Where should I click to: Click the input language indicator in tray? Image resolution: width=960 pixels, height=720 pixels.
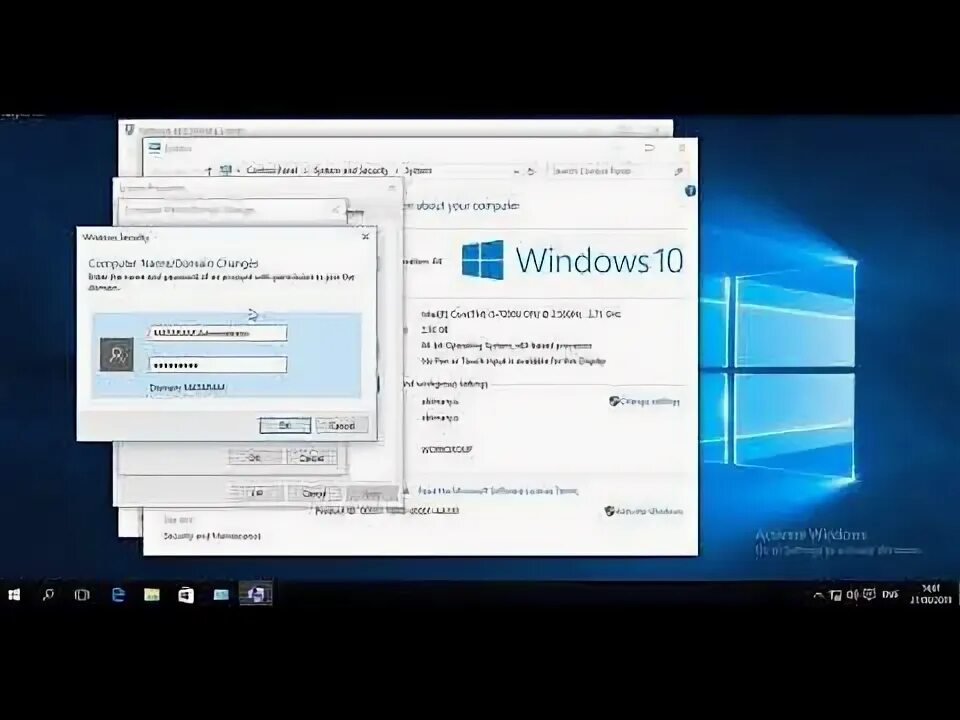[x=890, y=594]
